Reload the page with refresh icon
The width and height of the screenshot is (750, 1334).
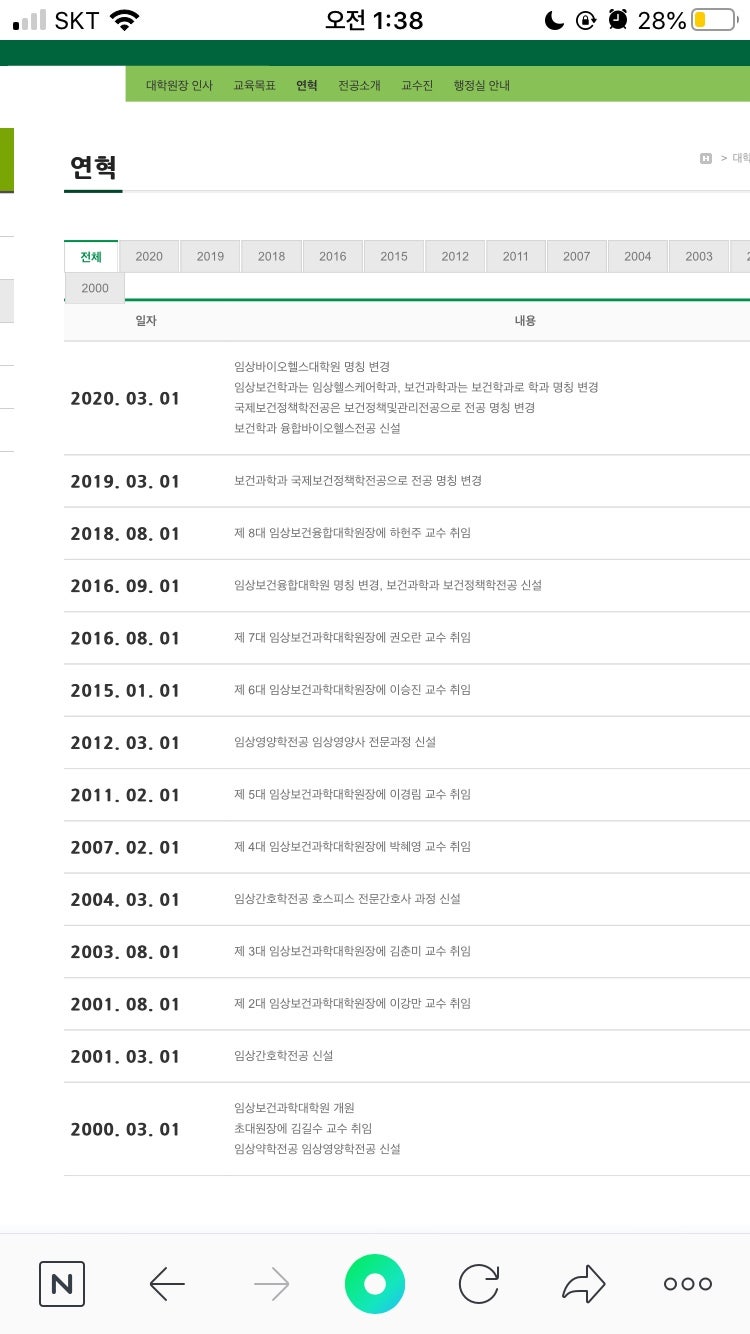[479, 1284]
